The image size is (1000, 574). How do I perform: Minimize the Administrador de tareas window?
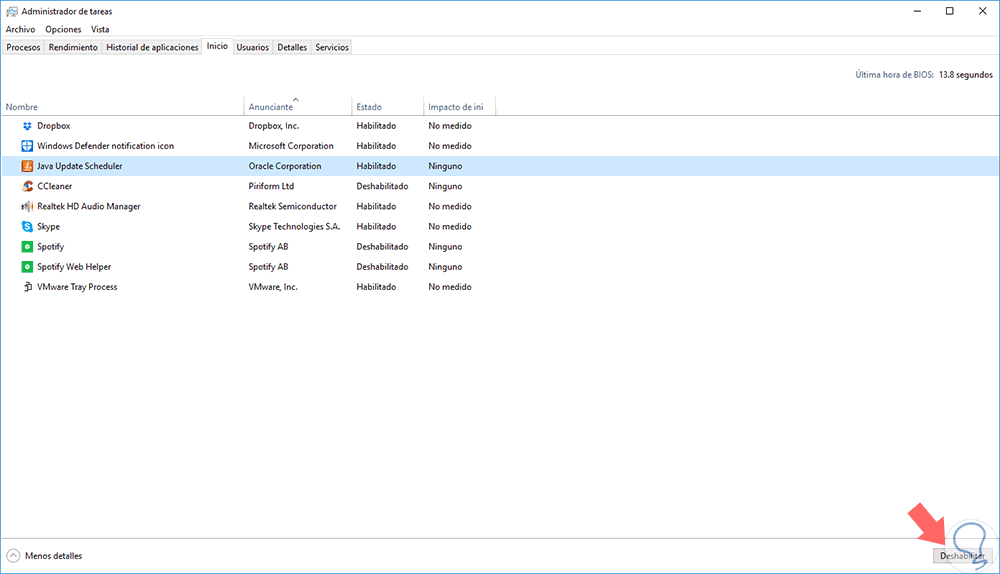click(x=917, y=11)
